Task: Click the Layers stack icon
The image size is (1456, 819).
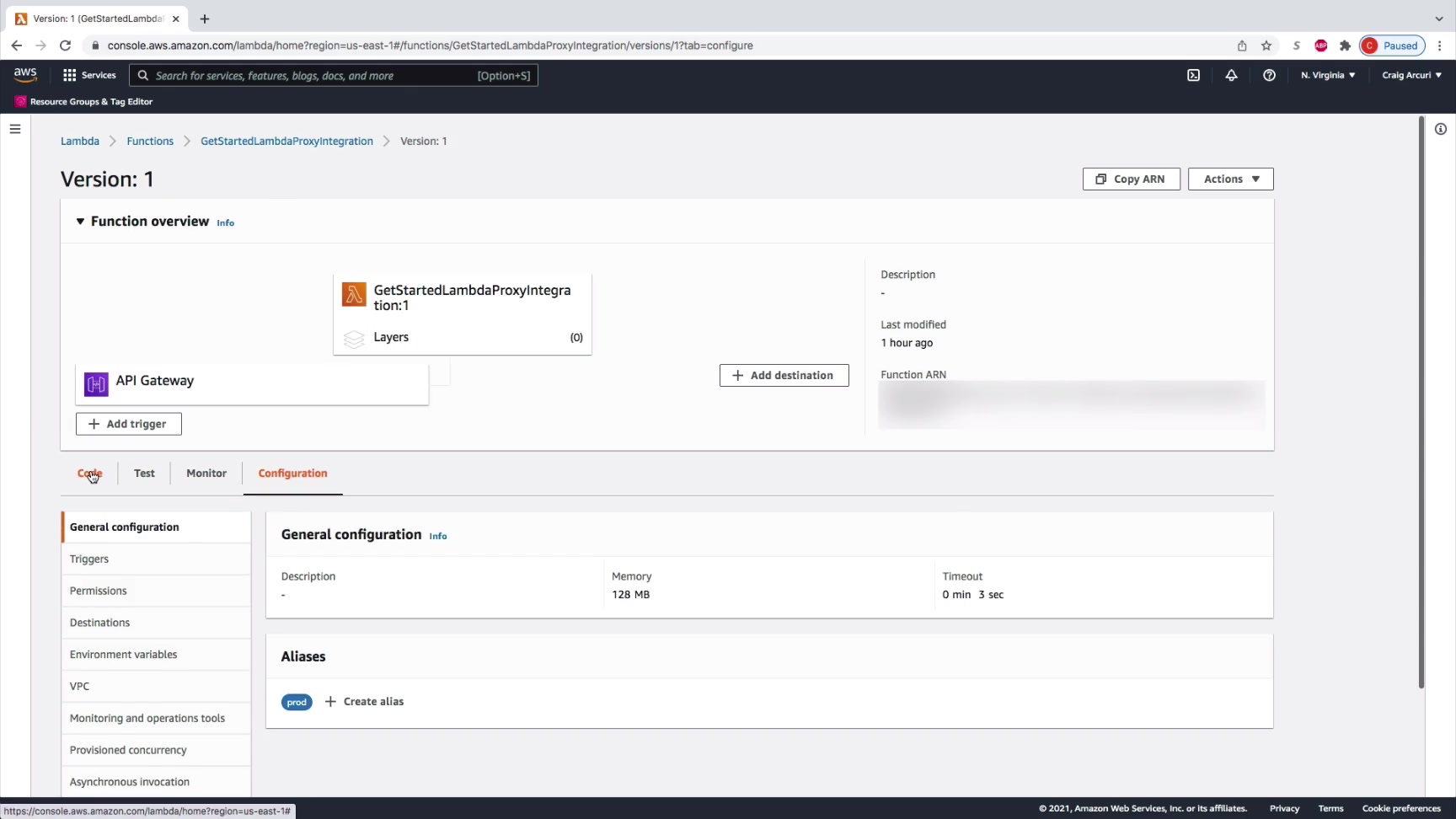Action: 354,339
